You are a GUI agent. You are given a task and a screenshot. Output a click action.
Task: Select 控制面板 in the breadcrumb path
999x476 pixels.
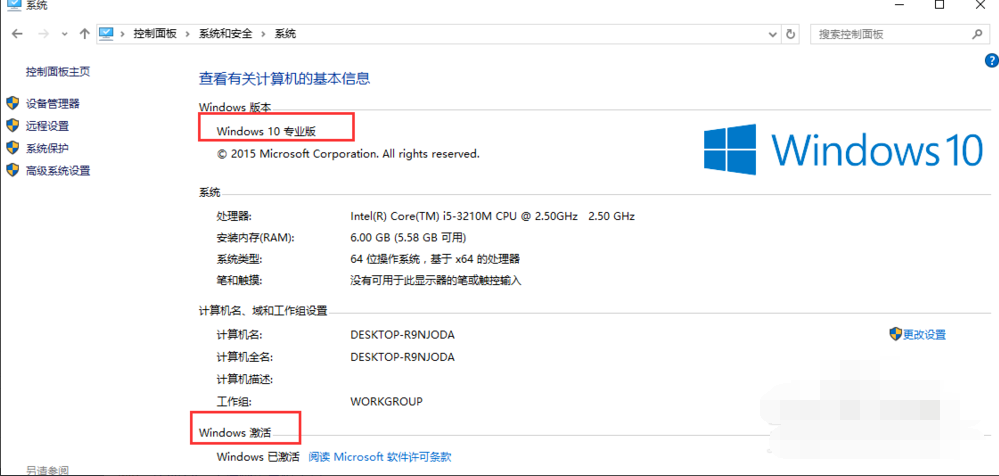[155, 34]
